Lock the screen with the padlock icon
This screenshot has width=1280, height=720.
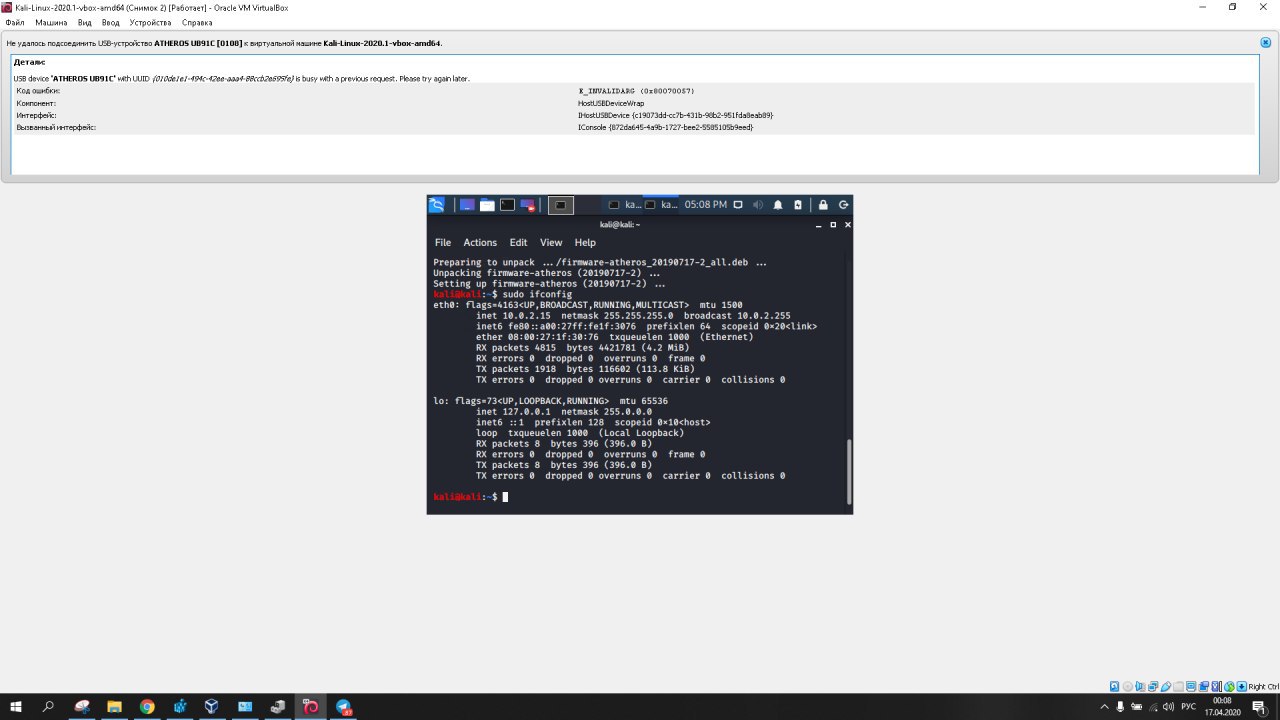pyautogui.click(x=824, y=205)
